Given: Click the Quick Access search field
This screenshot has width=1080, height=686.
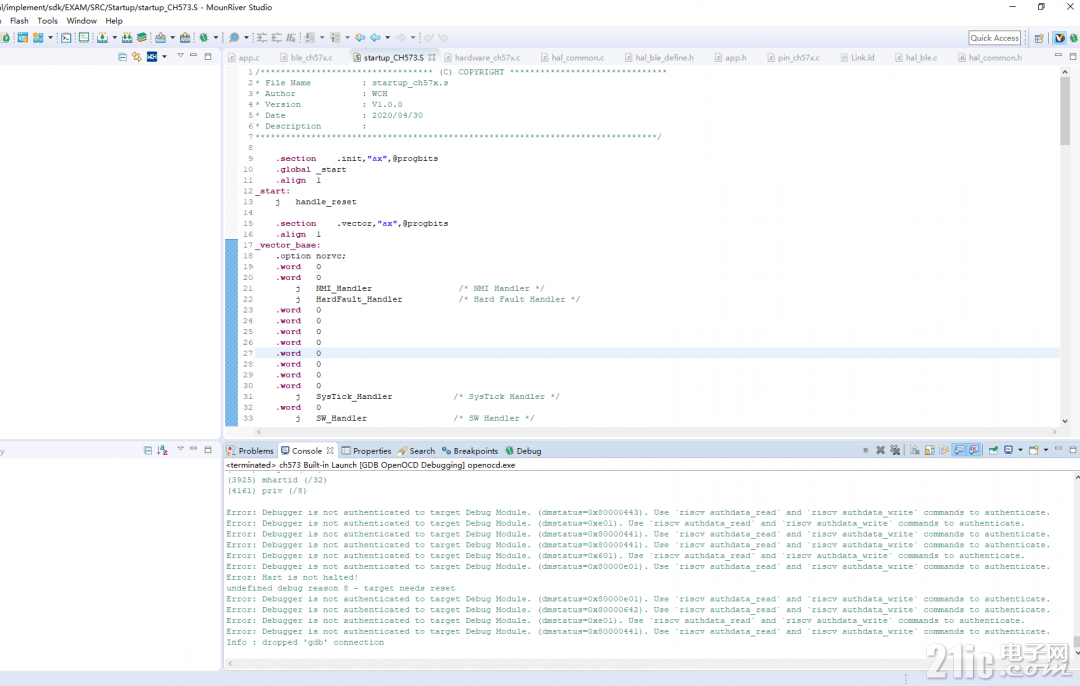Looking at the screenshot, I should tap(994, 38).
